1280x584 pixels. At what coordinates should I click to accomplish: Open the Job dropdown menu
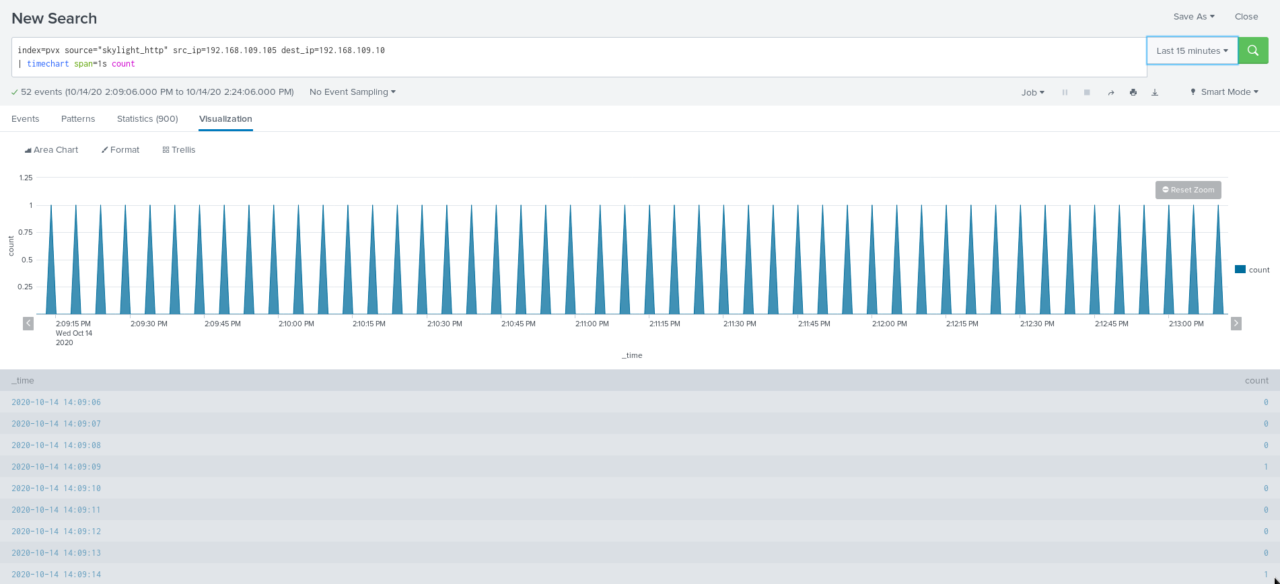[x=1032, y=92]
